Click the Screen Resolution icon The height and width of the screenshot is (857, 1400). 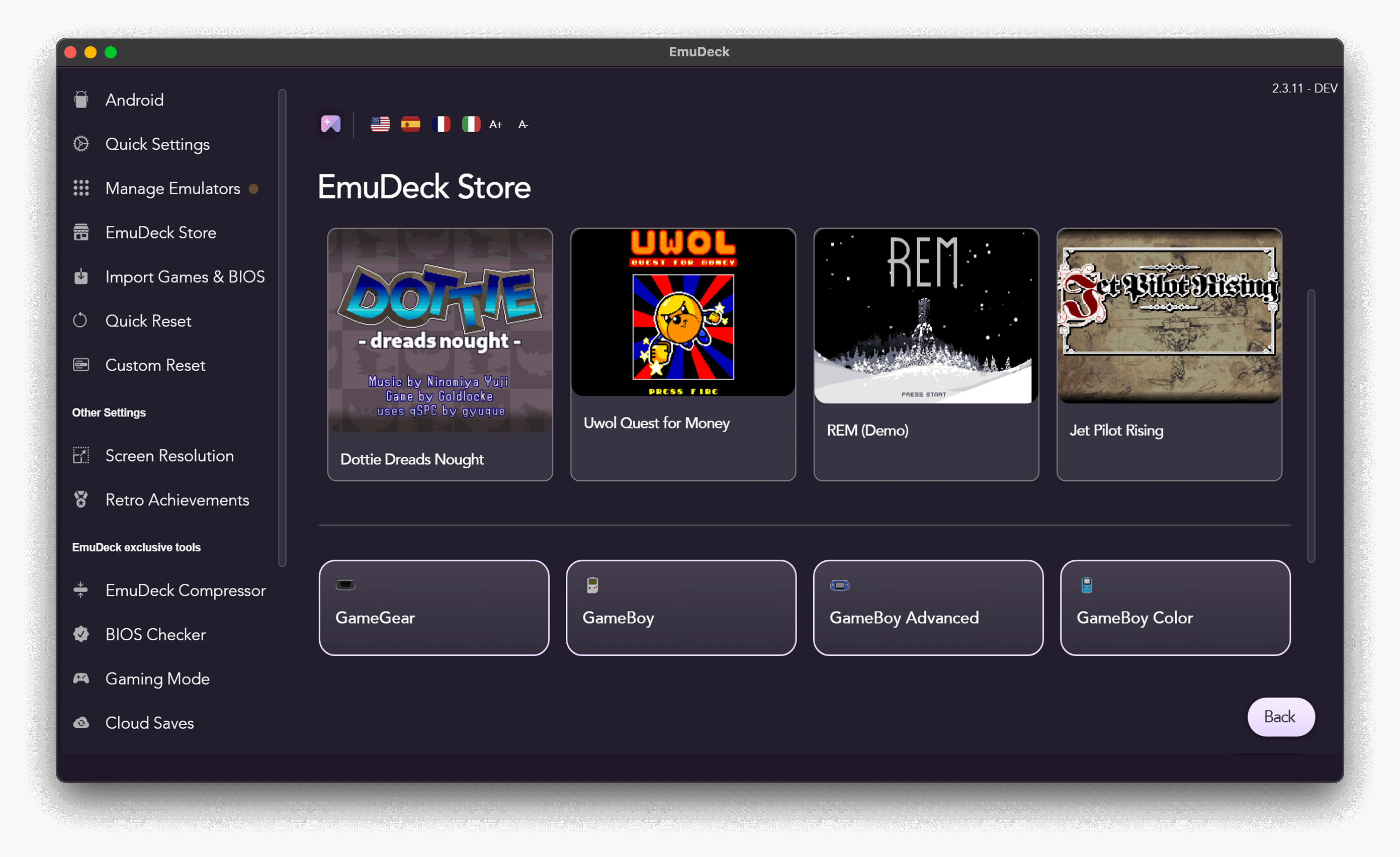pos(81,455)
